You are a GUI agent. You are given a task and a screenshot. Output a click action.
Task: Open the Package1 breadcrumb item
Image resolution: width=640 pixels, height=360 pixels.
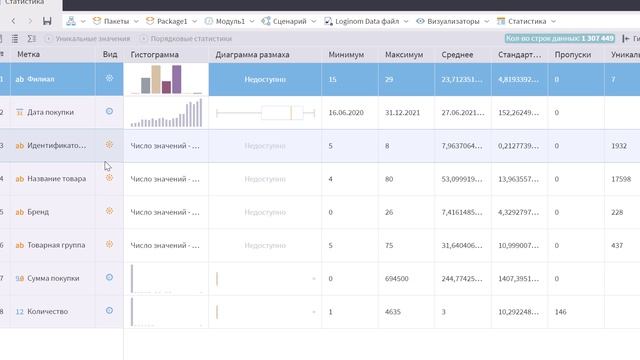click(167, 21)
